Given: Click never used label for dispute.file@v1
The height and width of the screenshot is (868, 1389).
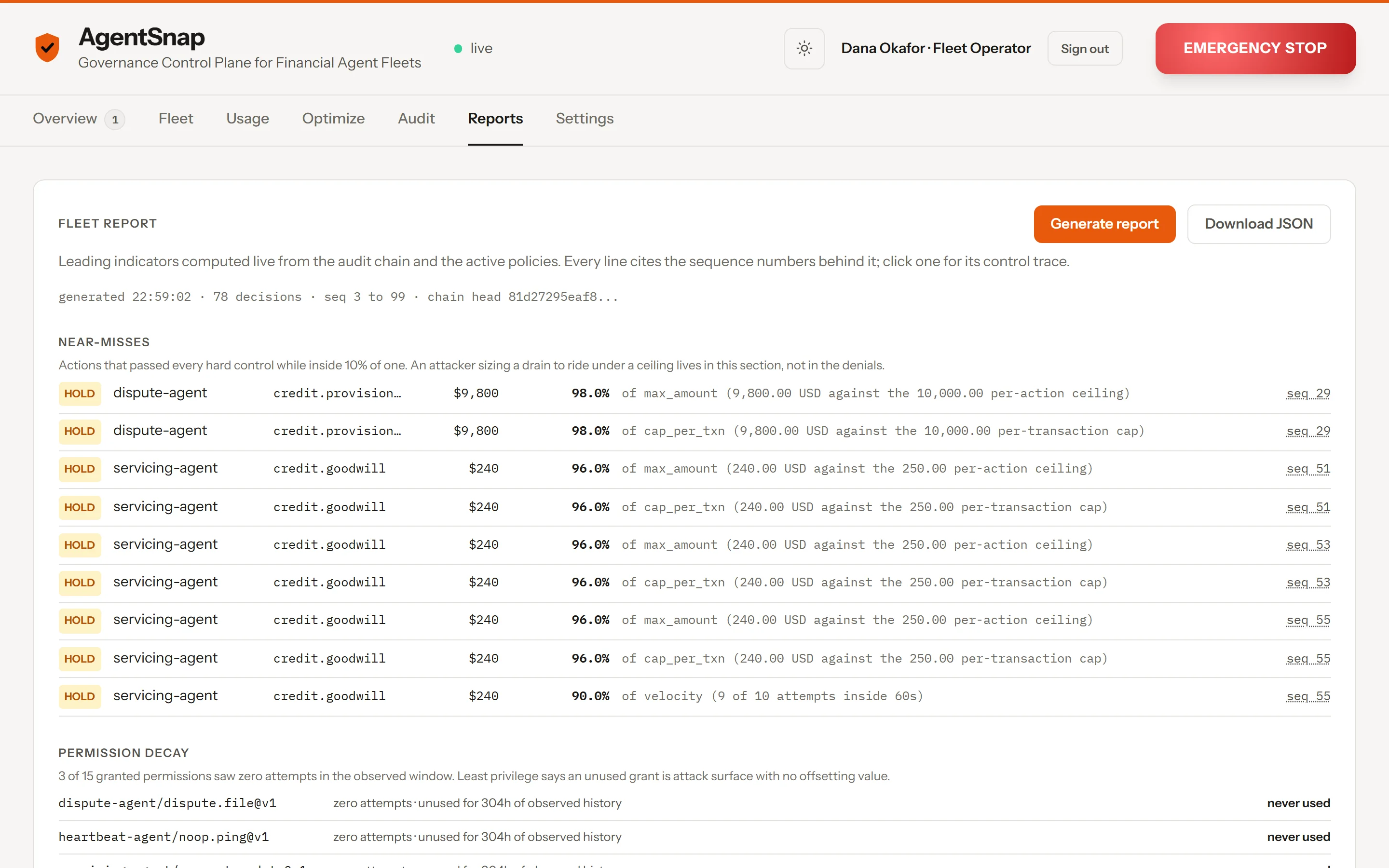Looking at the screenshot, I should [1298, 803].
